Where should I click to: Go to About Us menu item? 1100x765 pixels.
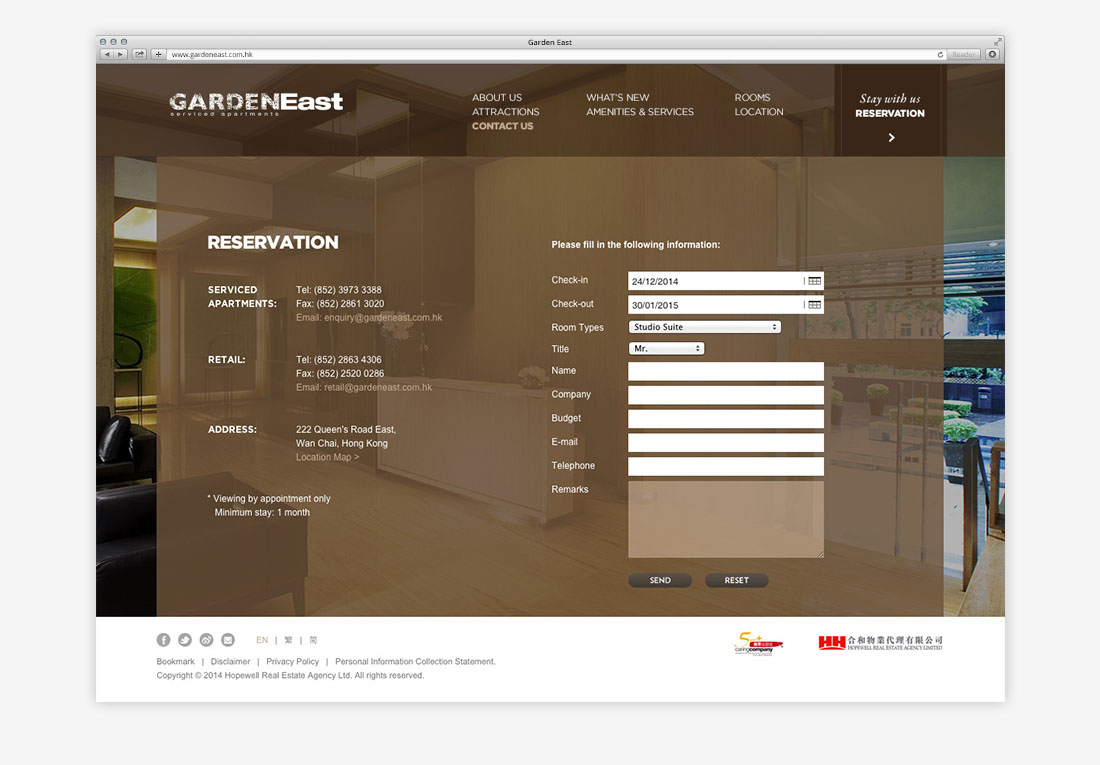[497, 98]
